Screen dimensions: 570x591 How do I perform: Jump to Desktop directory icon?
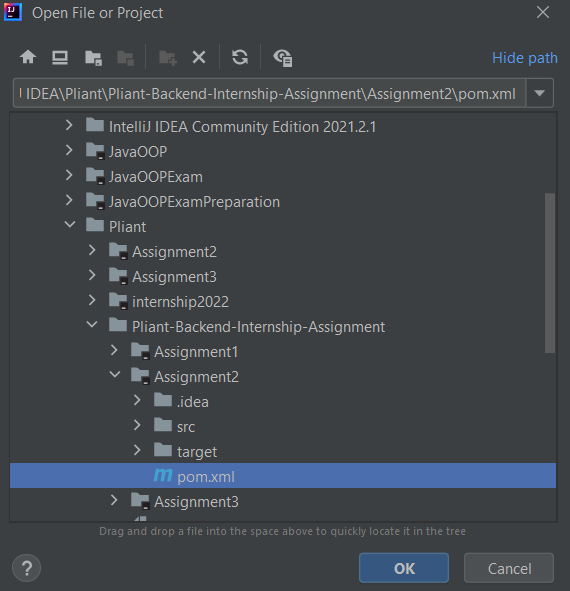click(60, 58)
